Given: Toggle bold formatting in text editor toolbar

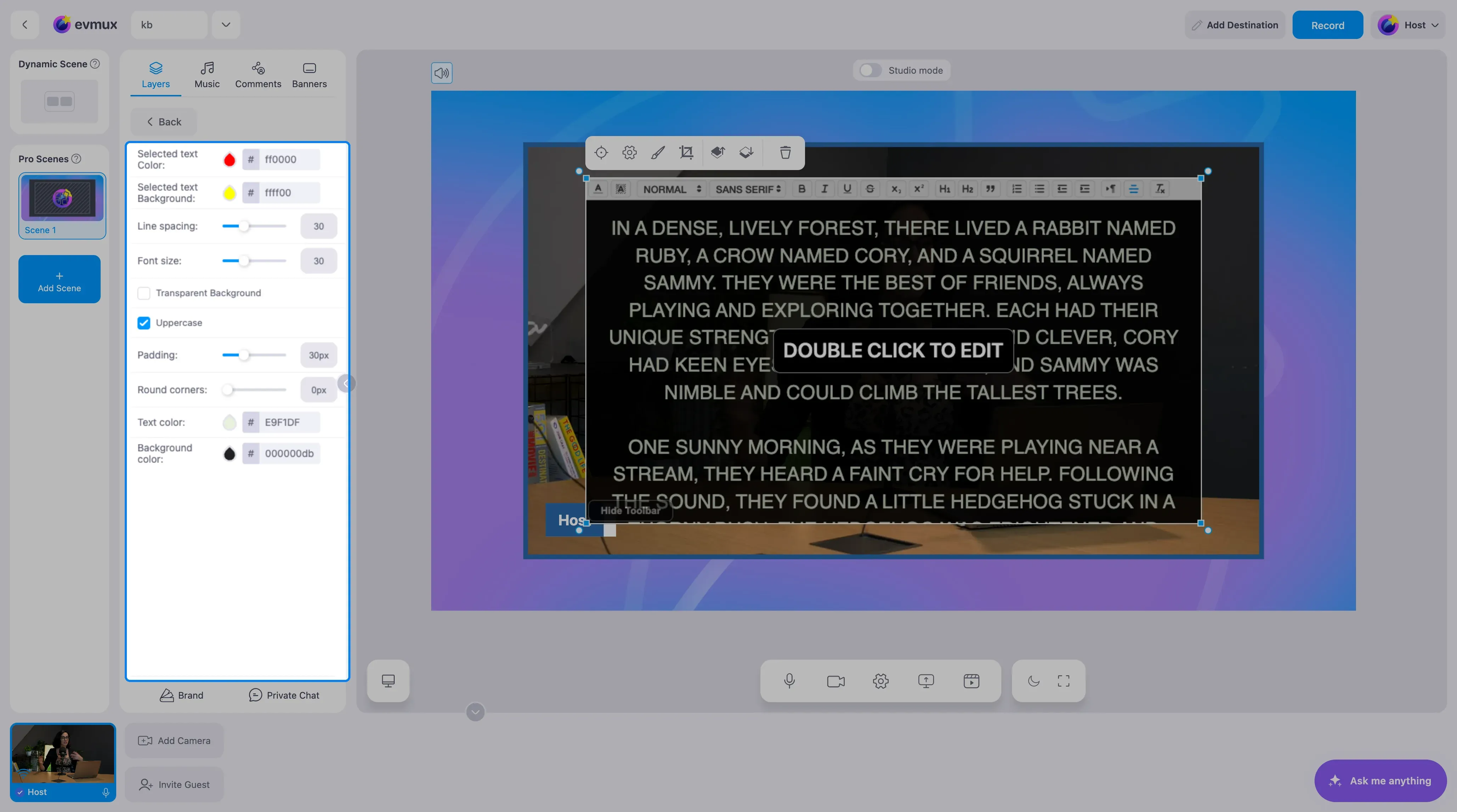Looking at the screenshot, I should coord(801,189).
